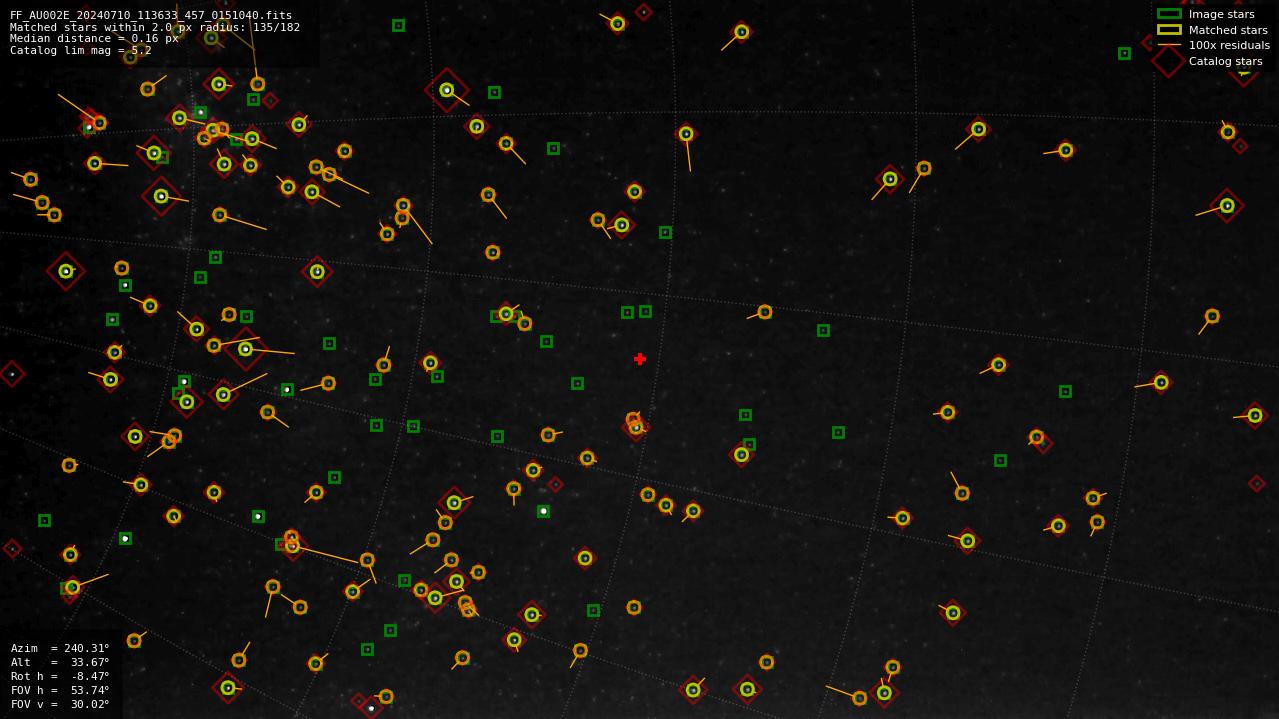Click the red diamond Catalog stars legend symbol
1279x719 pixels.
[1169, 61]
